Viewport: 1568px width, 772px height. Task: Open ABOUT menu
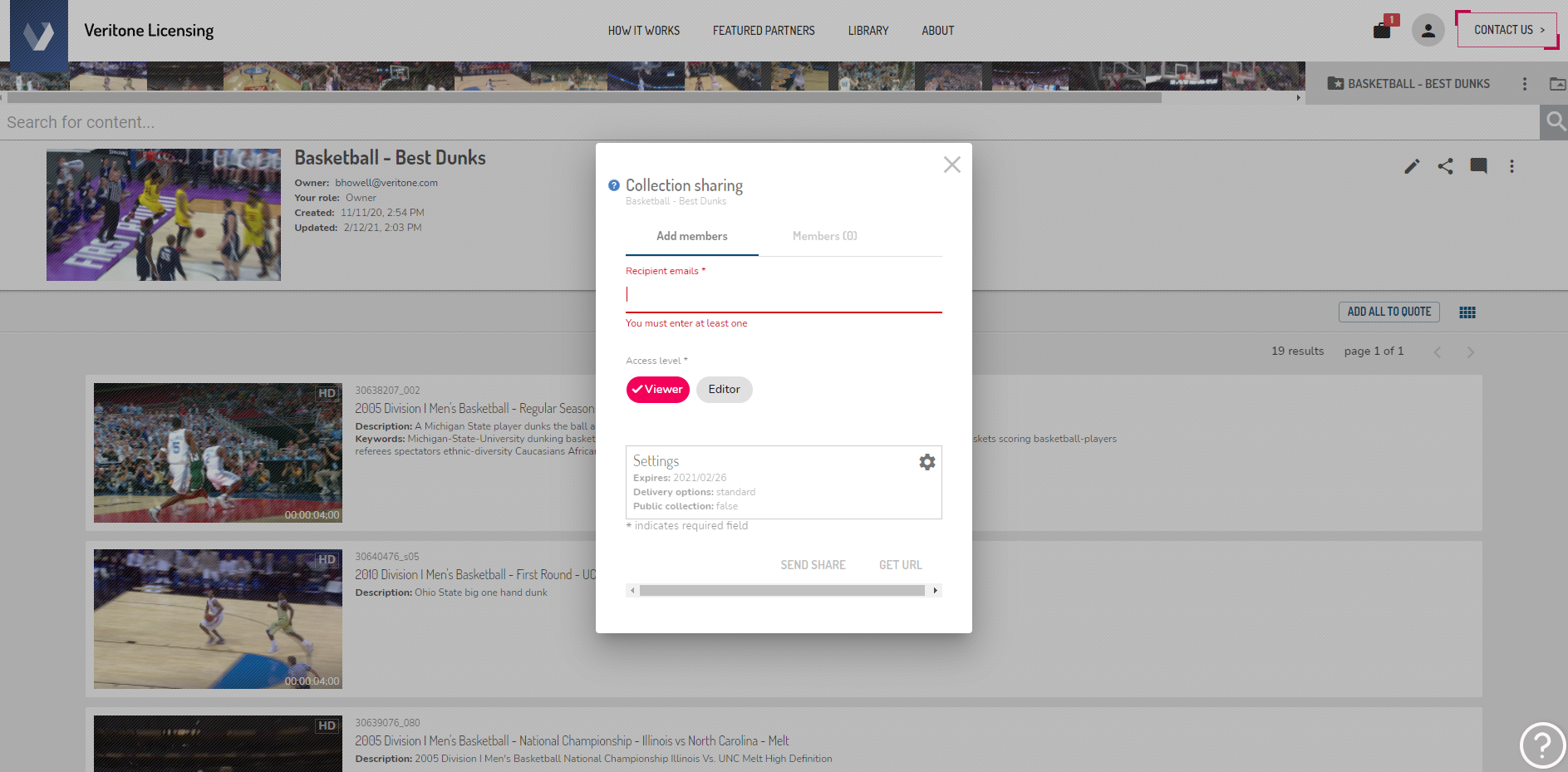[938, 31]
